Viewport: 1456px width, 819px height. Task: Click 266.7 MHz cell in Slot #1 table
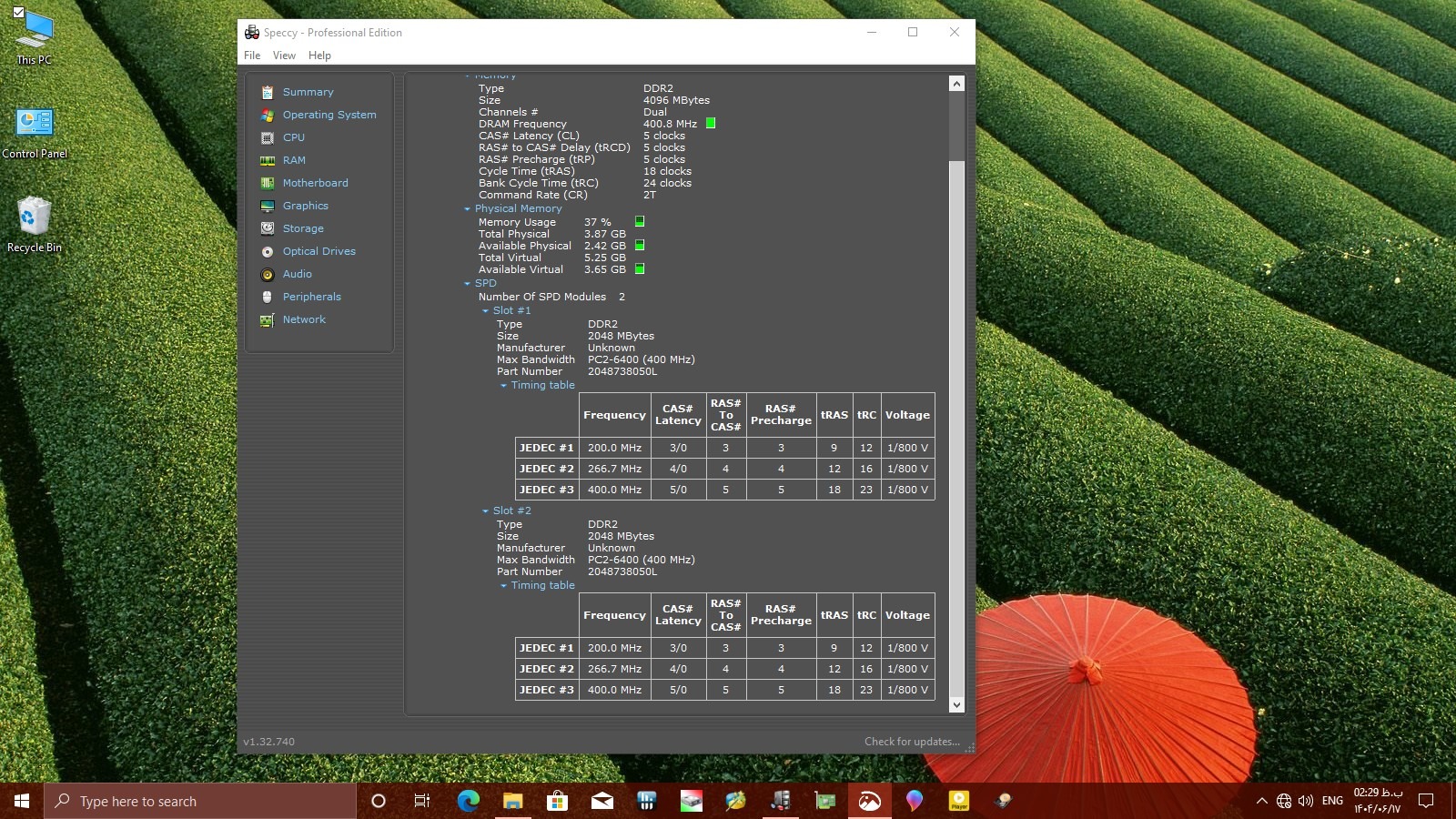[x=614, y=469]
